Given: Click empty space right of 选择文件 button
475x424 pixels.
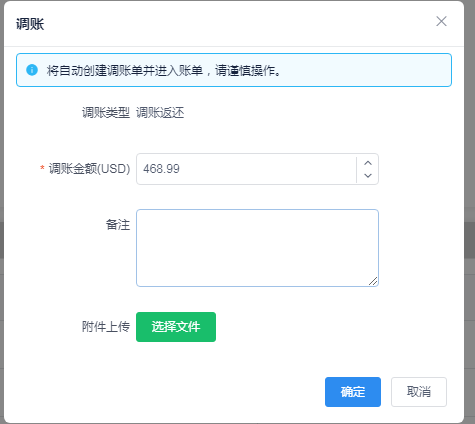Looking at the screenshot, I should [x=300, y=327].
